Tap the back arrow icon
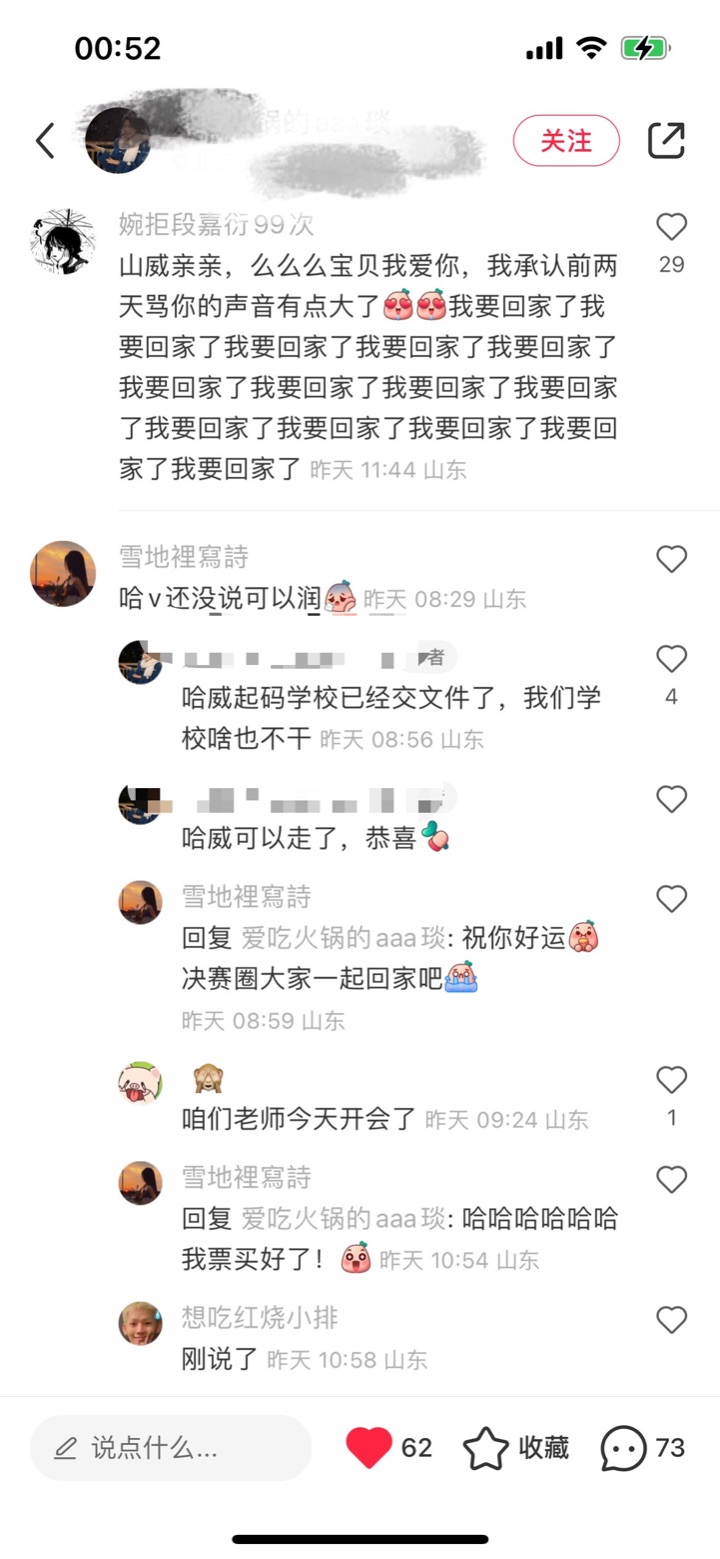The height and width of the screenshot is (1559, 720). pyautogui.click(x=45, y=141)
